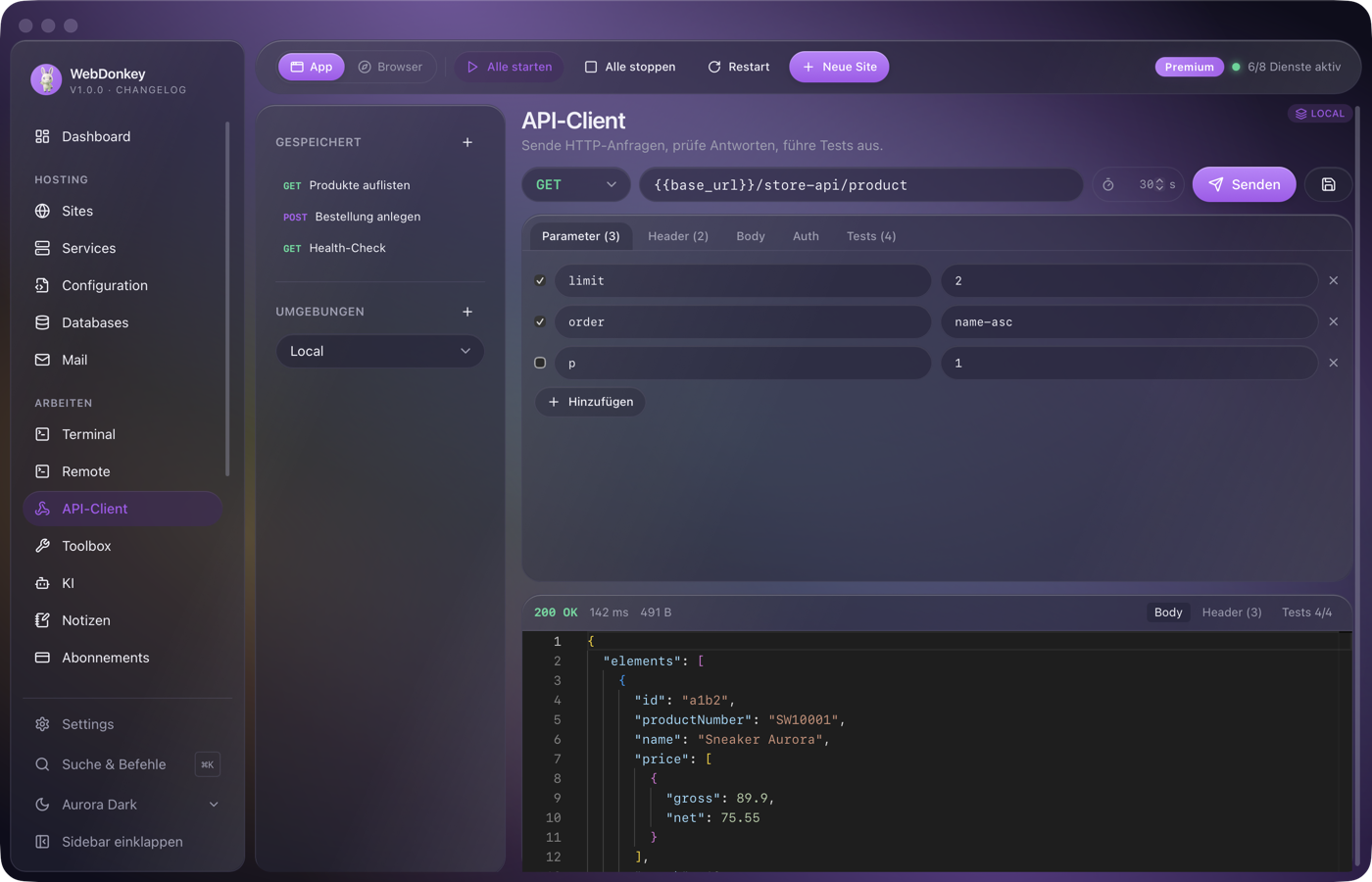Viewport: 1372px width, 882px height.
Task: Switch to App mode toggle
Action: [312, 67]
